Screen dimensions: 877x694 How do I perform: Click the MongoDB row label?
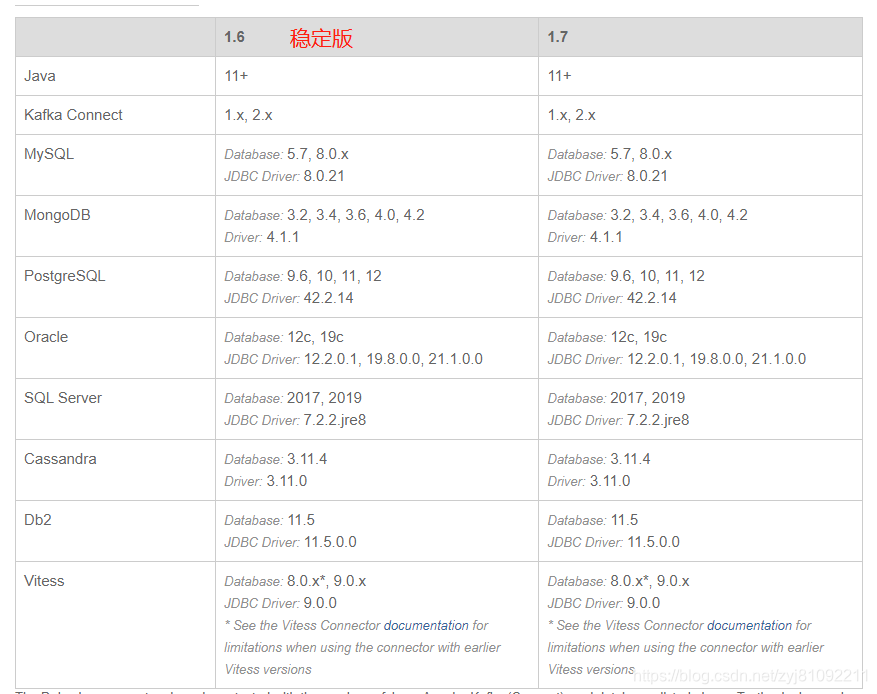(57, 215)
